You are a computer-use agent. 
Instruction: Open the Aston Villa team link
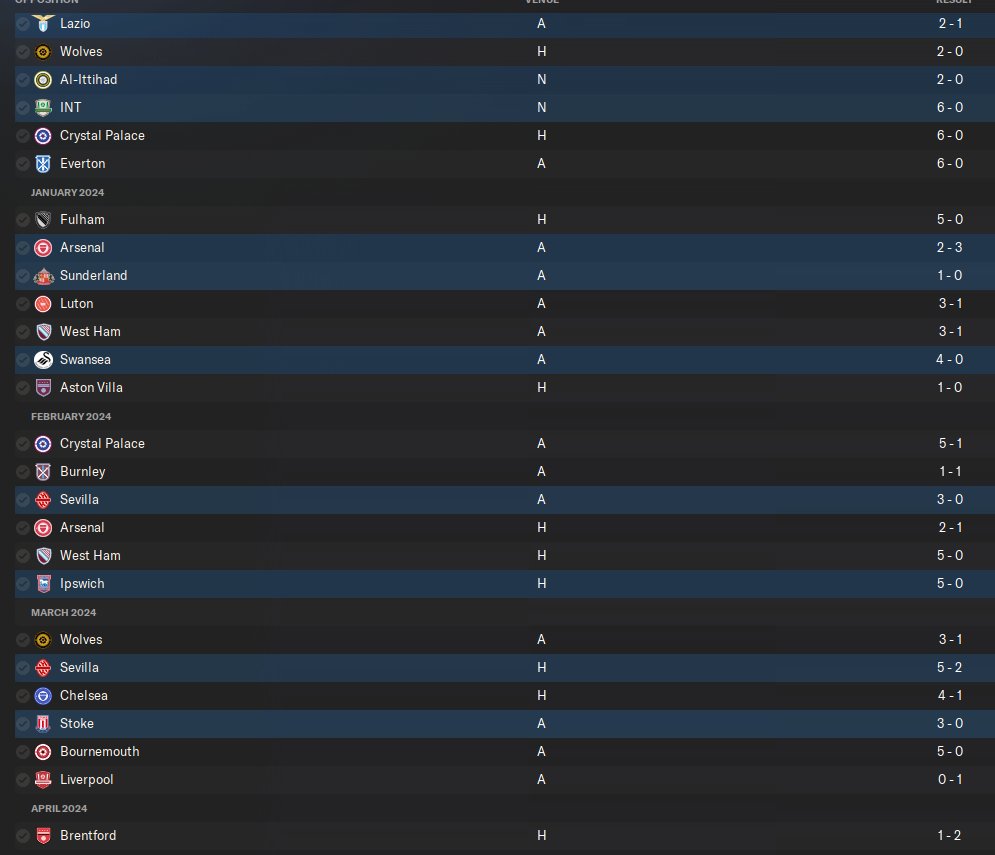click(x=91, y=387)
